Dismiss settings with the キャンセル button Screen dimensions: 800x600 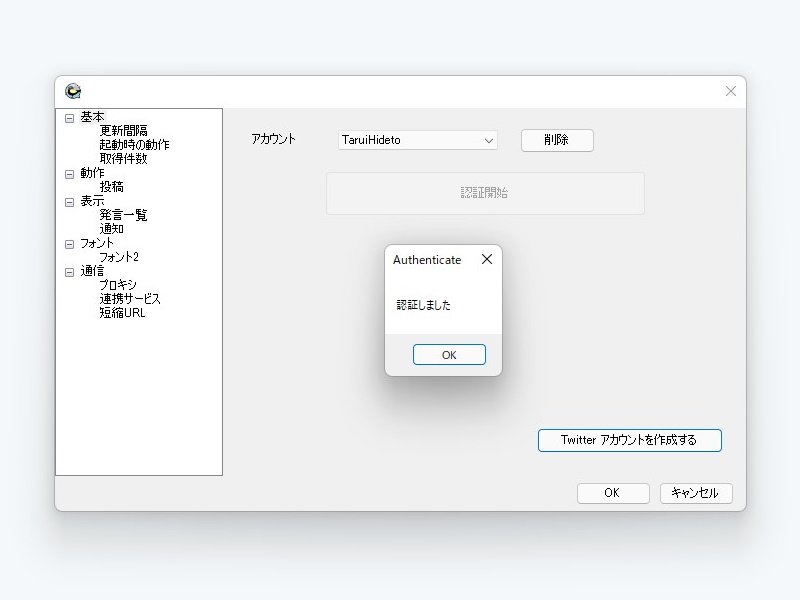[695, 493]
